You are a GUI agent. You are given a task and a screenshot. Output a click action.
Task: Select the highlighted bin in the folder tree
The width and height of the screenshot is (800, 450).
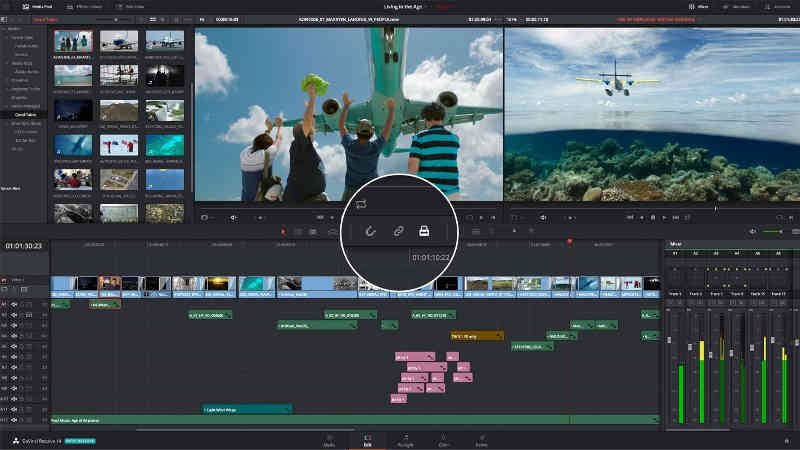pos(23,115)
